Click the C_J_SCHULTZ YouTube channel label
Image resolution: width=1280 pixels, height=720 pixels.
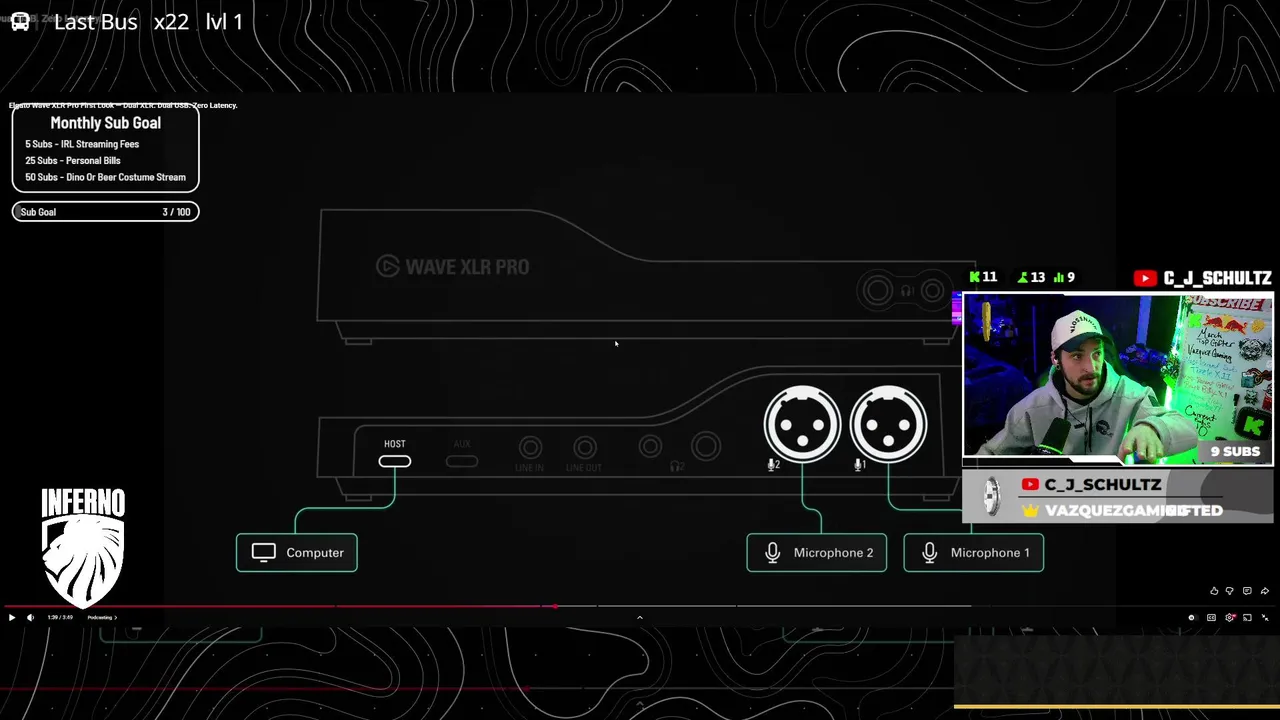point(1203,278)
